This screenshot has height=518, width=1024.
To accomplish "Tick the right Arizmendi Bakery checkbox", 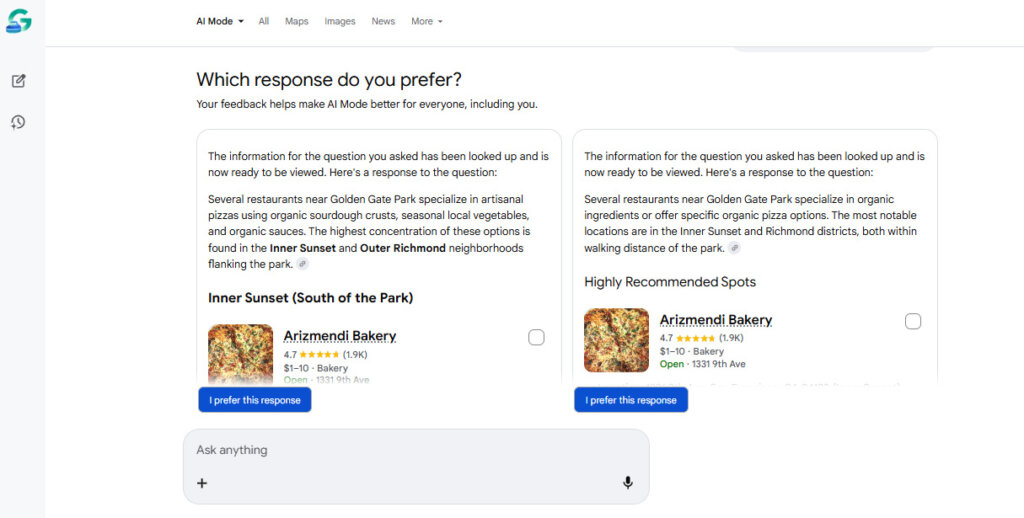I will [x=913, y=322].
